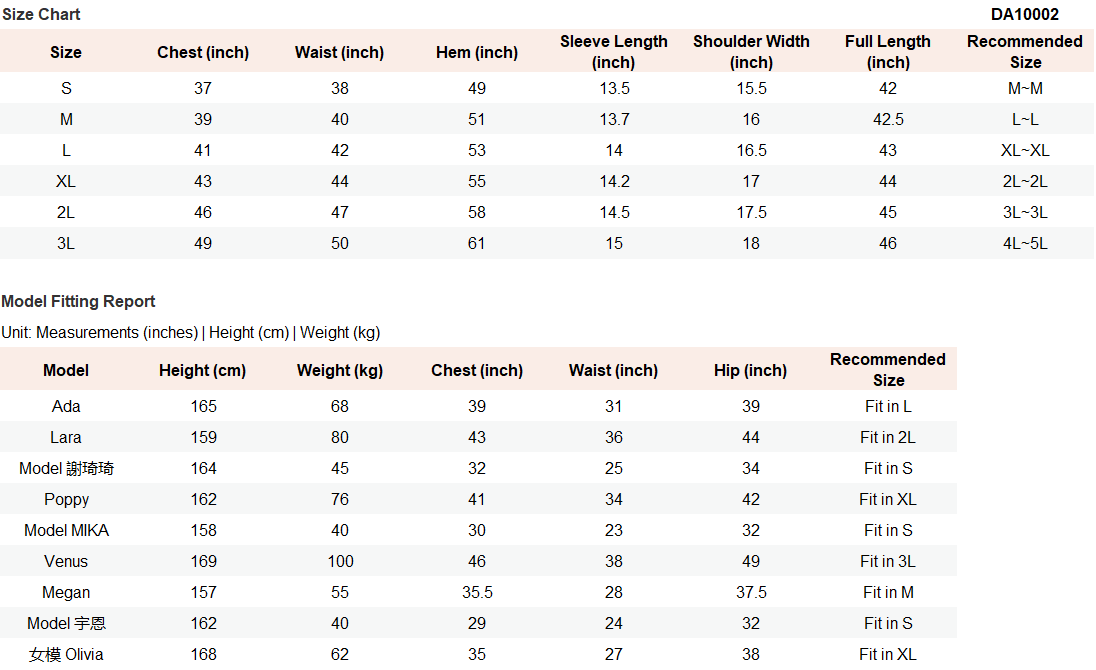Image resolution: width=1096 pixels, height=670 pixels.
Task: Select Megan's chest value 35.5
Action: [x=477, y=593]
